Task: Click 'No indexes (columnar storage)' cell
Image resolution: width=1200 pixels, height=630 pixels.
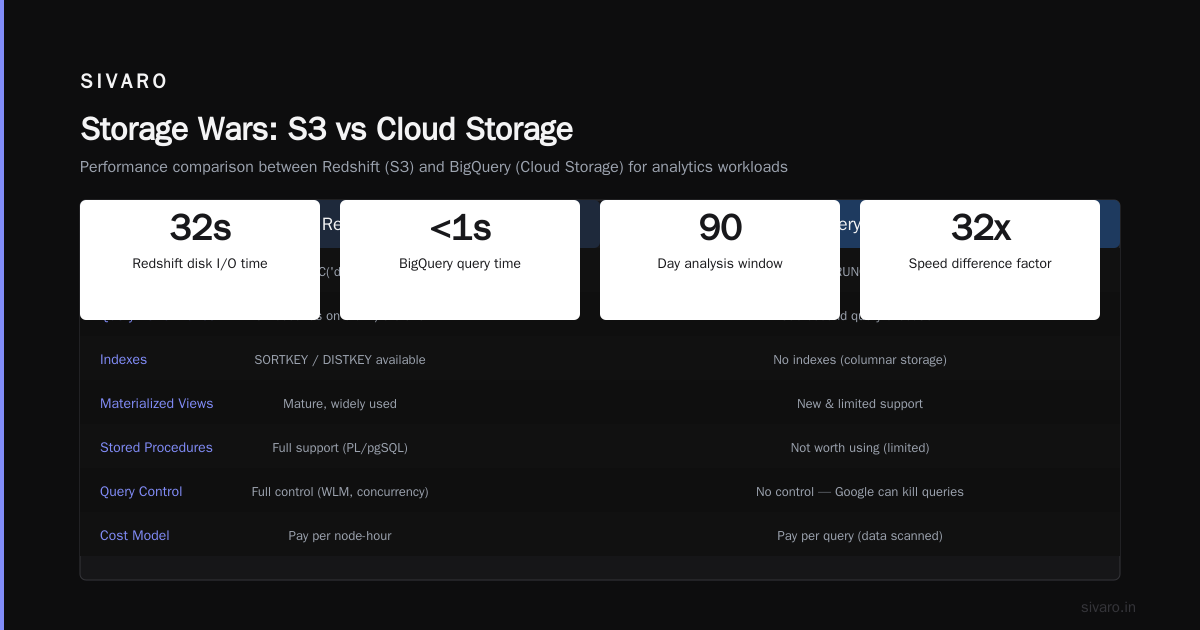Action: pyautogui.click(x=860, y=360)
